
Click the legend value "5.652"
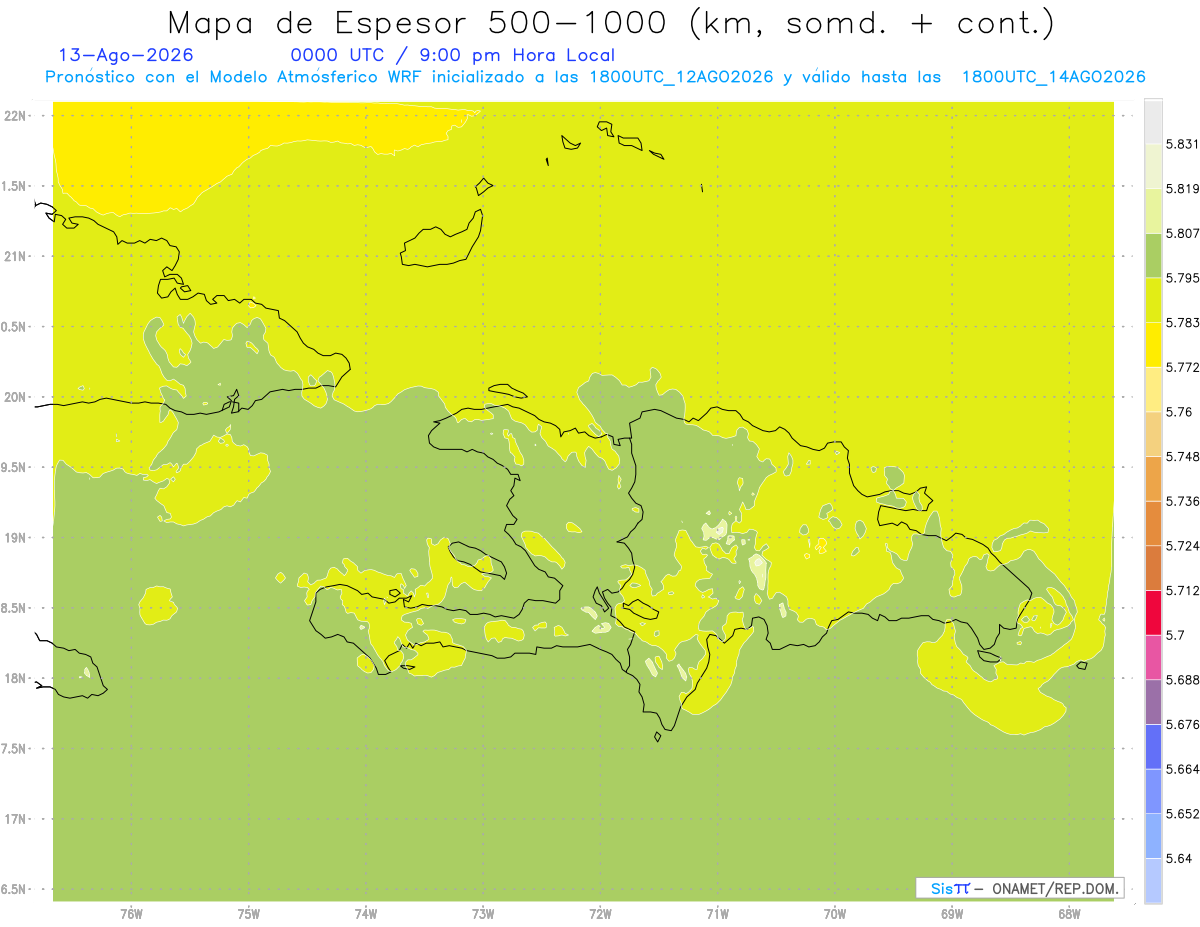pyautogui.click(x=1183, y=814)
